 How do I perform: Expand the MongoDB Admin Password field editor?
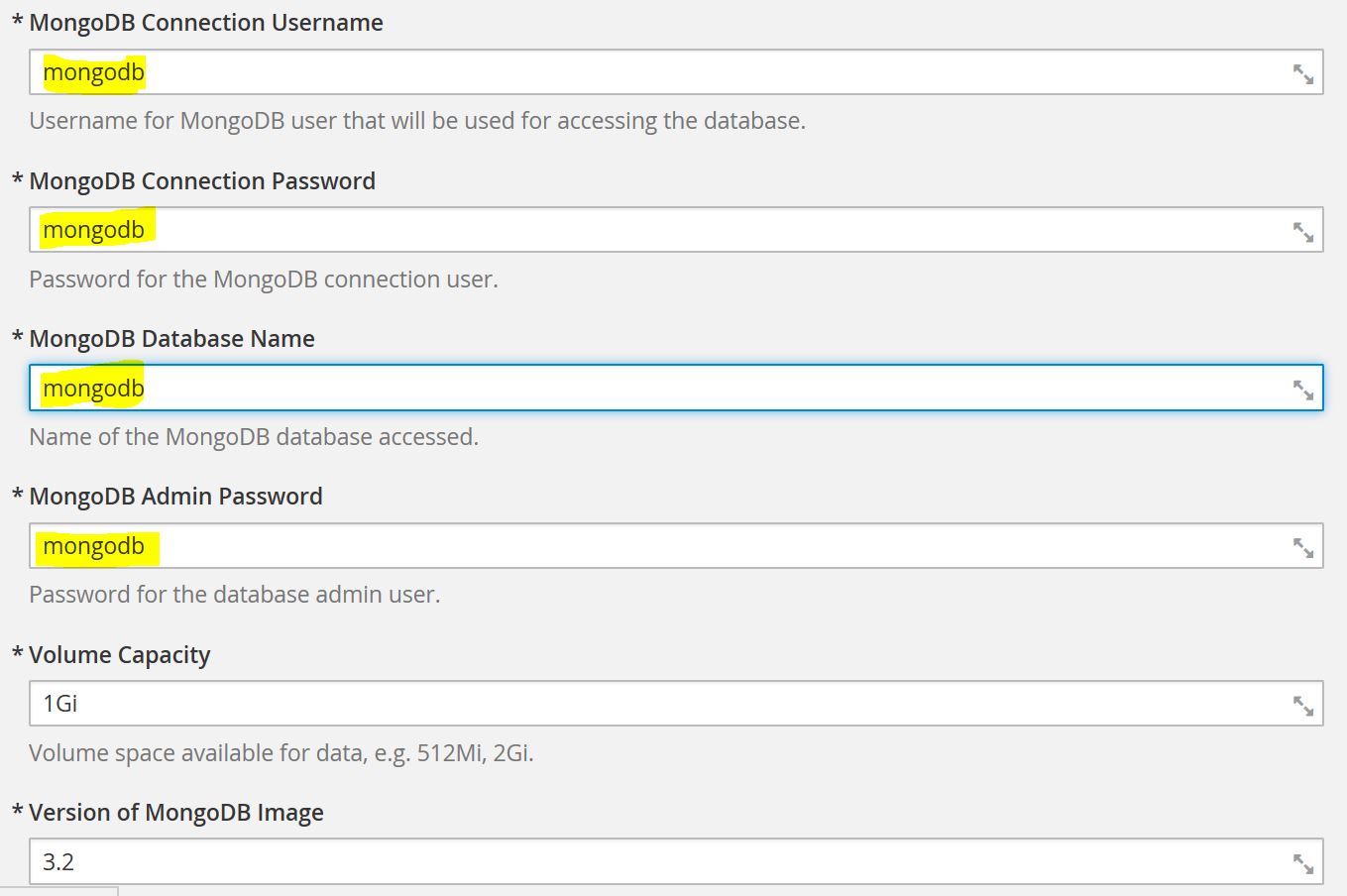coord(1302,547)
